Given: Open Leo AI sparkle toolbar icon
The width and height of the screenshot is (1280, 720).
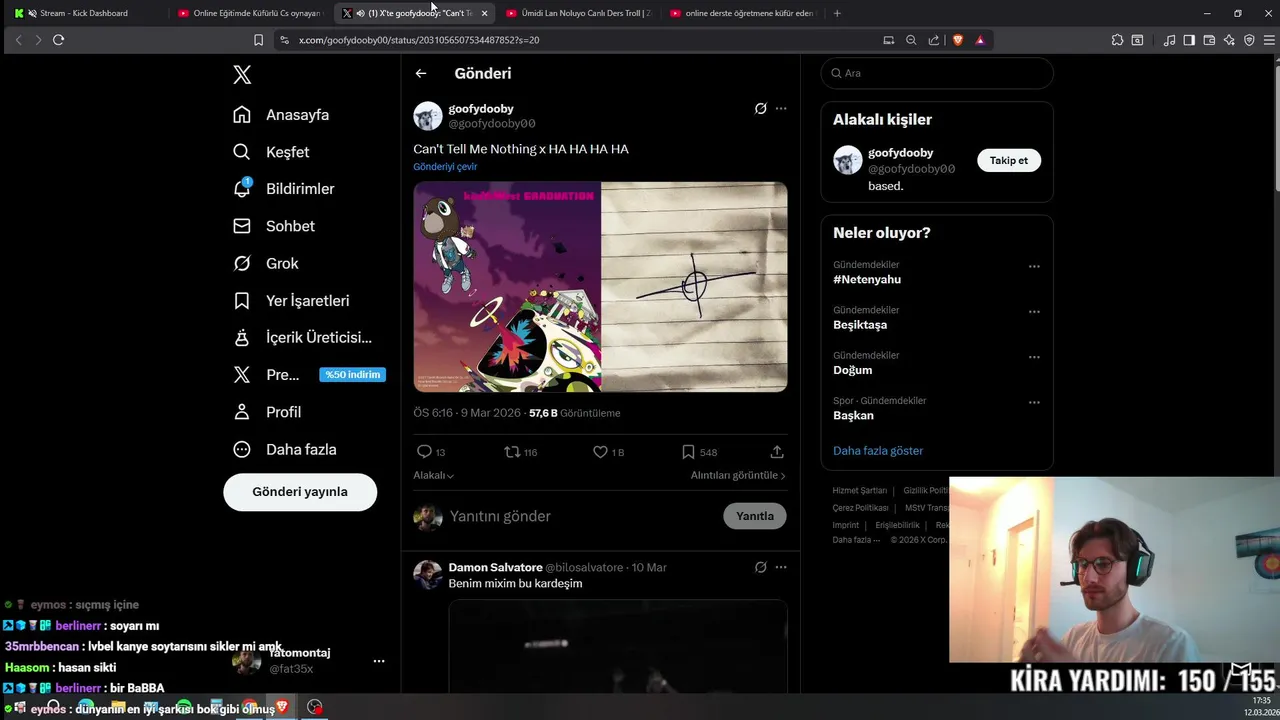Looking at the screenshot, I should point(1229,40).
